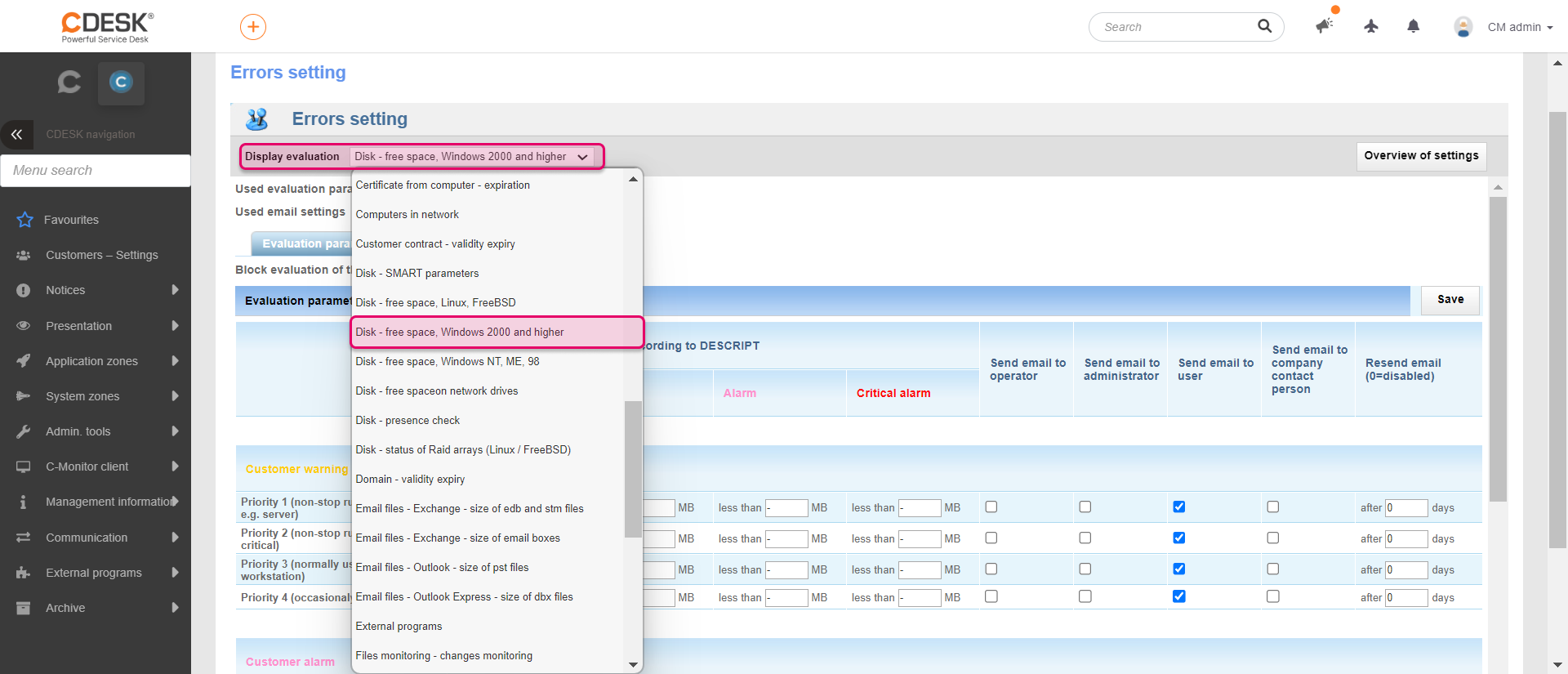Click the settings panel scrollbar thumb
The width and height of the screenshot is (1568, 674).
point(1498,349)
